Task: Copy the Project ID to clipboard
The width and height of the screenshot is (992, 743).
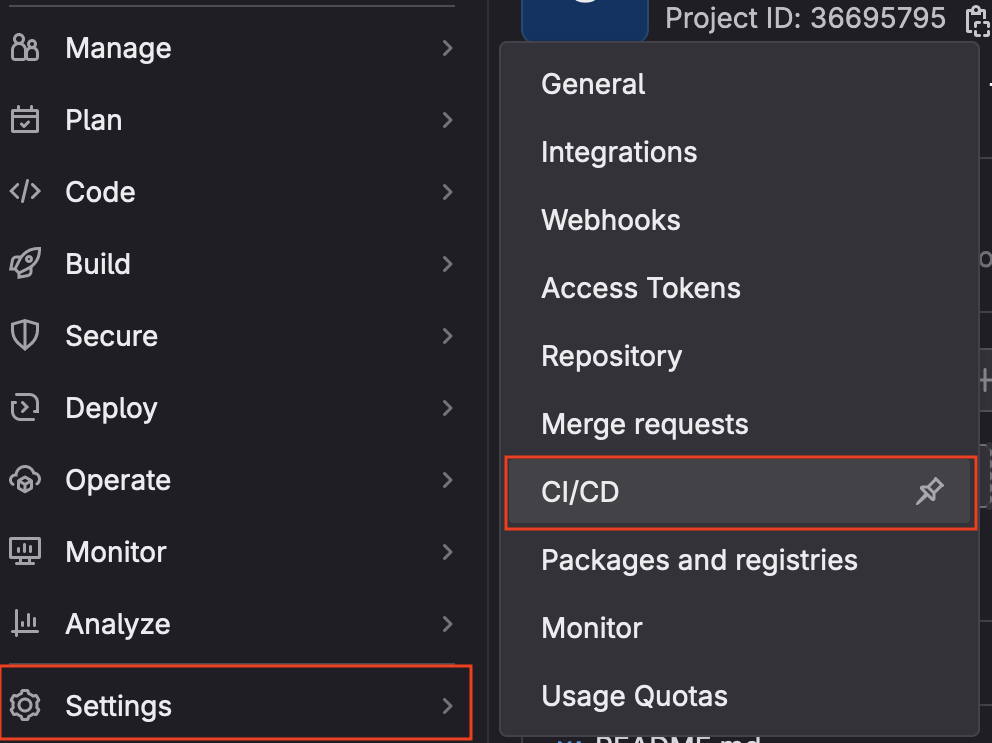Action: [975, 19]
